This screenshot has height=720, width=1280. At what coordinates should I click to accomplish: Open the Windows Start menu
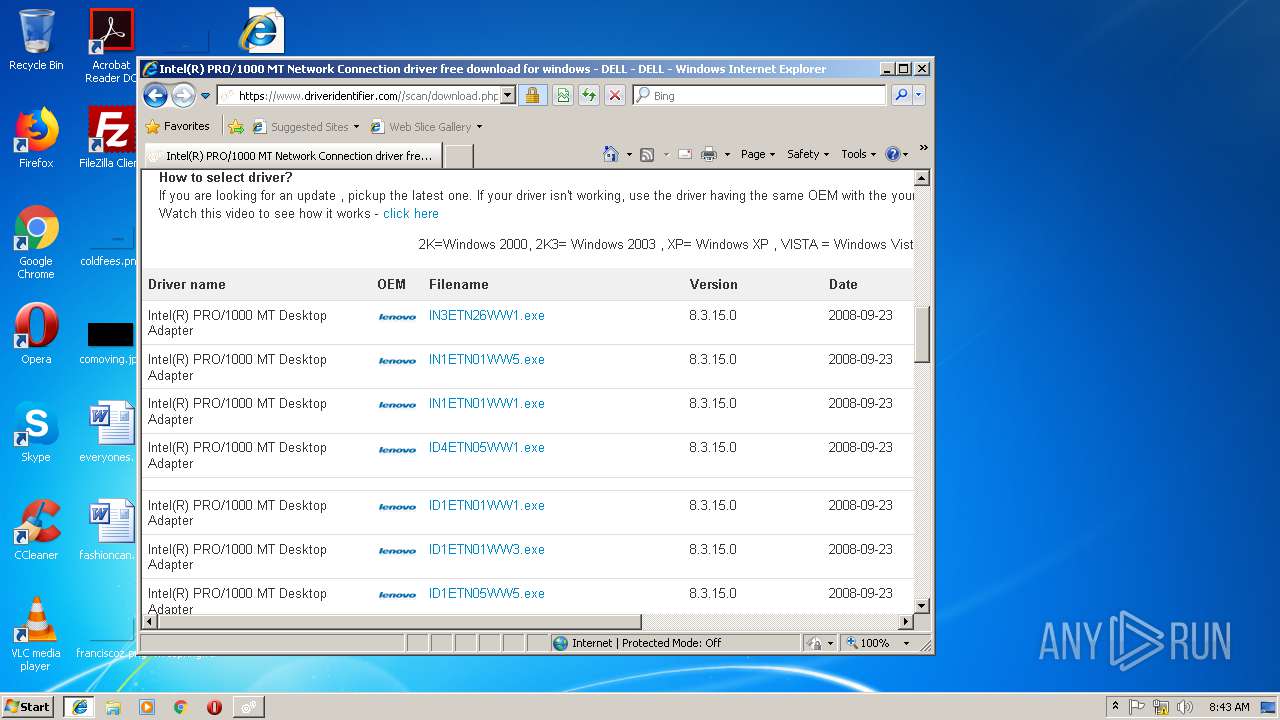point(28,706)
